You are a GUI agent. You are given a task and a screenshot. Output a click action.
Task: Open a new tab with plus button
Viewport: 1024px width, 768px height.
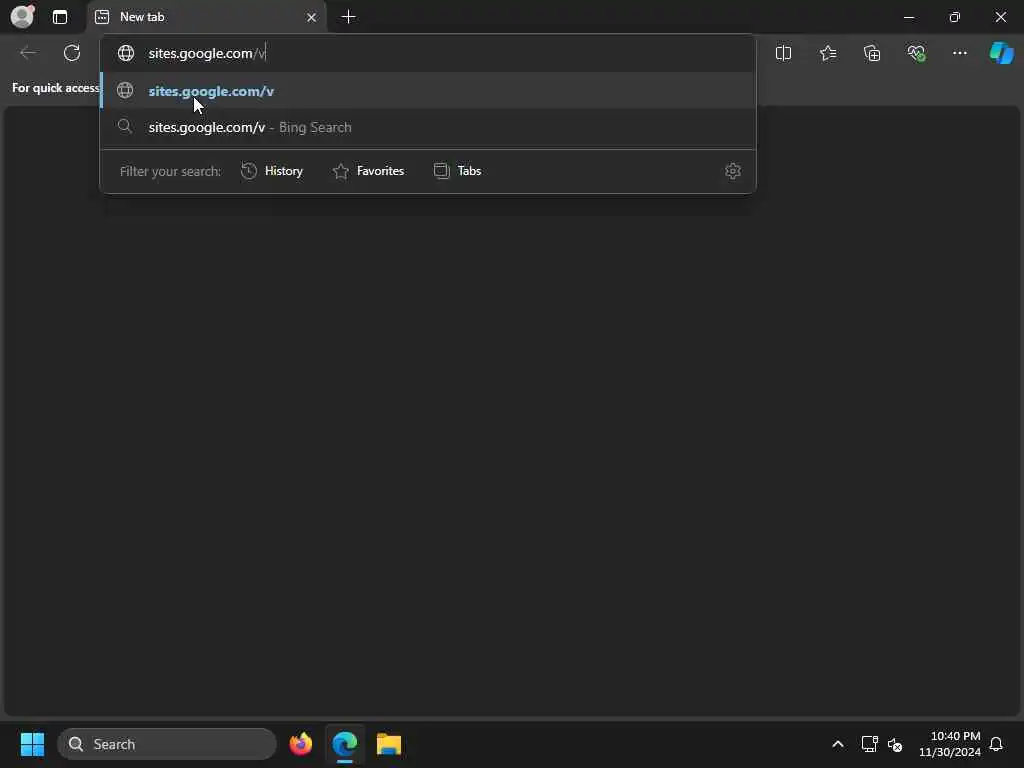pos(349,17)
